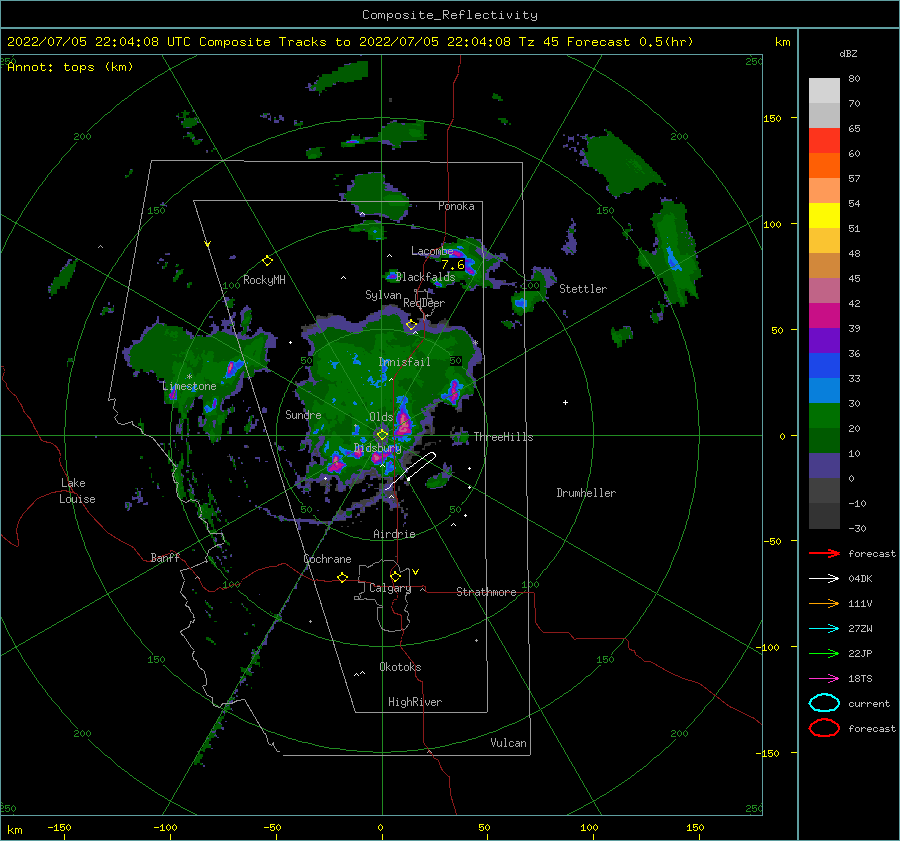Click the green 22JP track arrow
Screen dimensions: 900x841
tap(824, 653)
